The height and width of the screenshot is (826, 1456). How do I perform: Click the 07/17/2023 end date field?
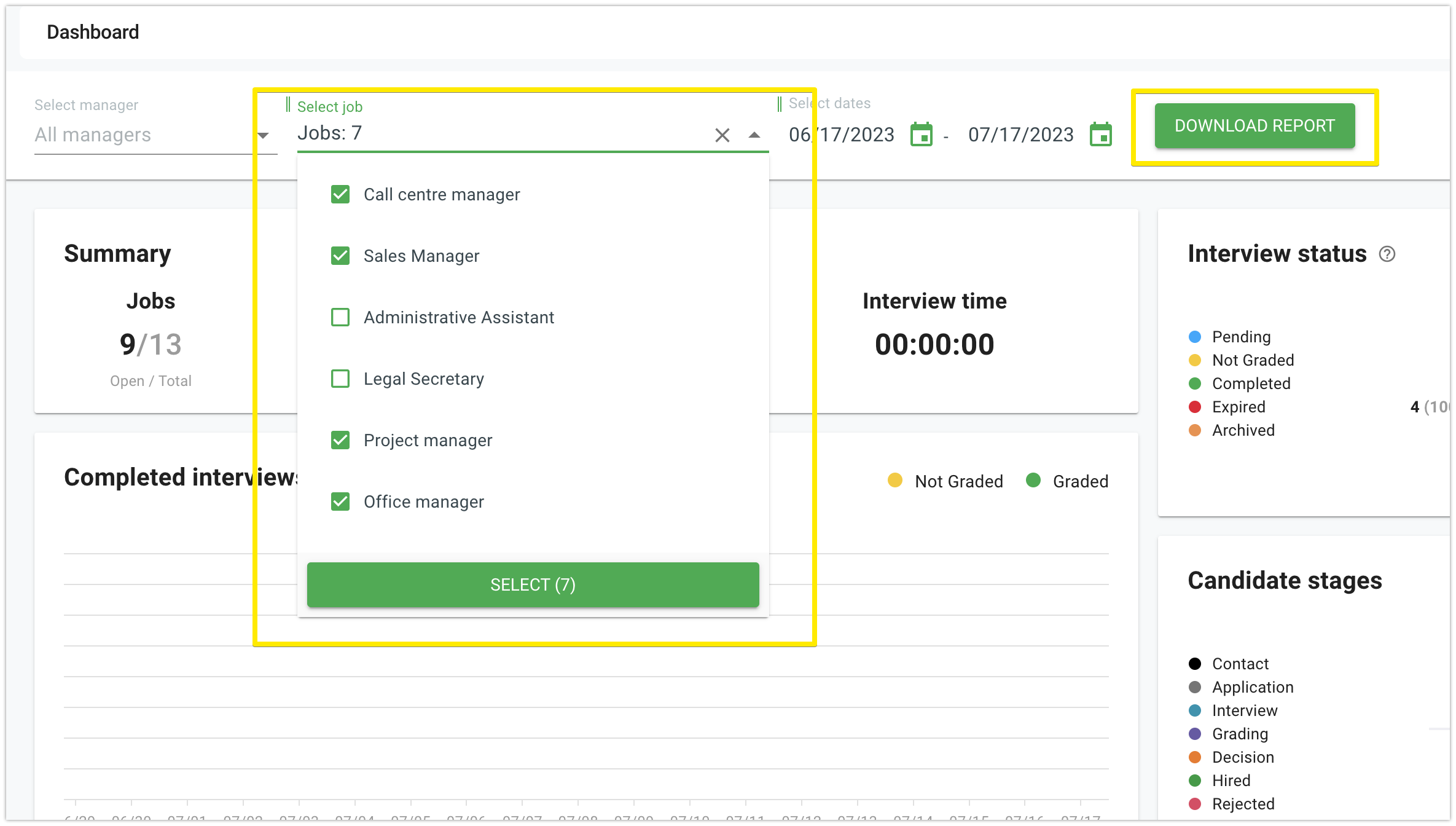1020,135
